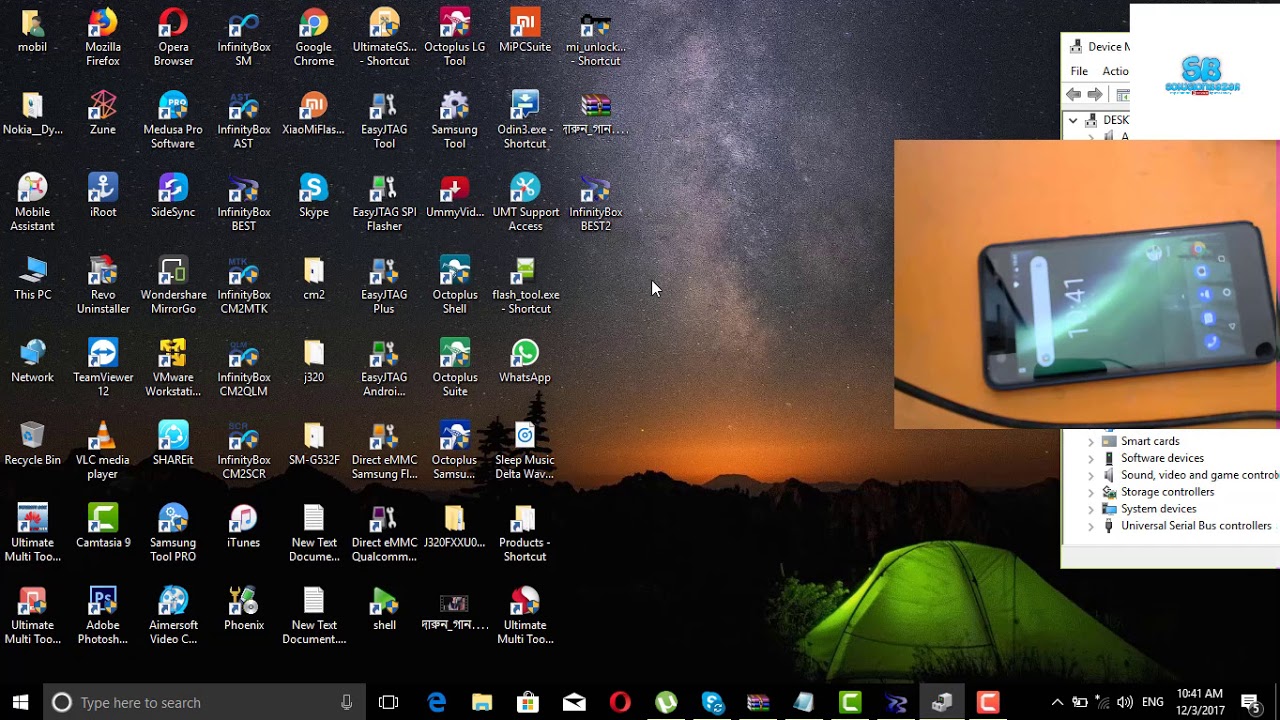1280x720 pixels.
Task: Click the Opera icon on the taskbar
Action: click(620, 702)
